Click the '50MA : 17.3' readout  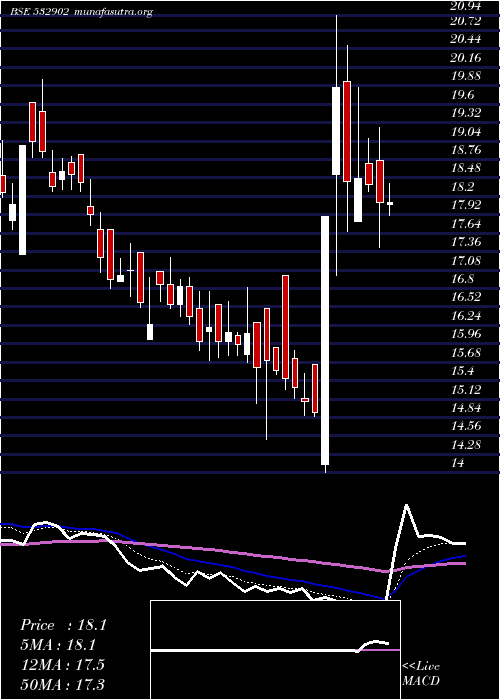62,684
